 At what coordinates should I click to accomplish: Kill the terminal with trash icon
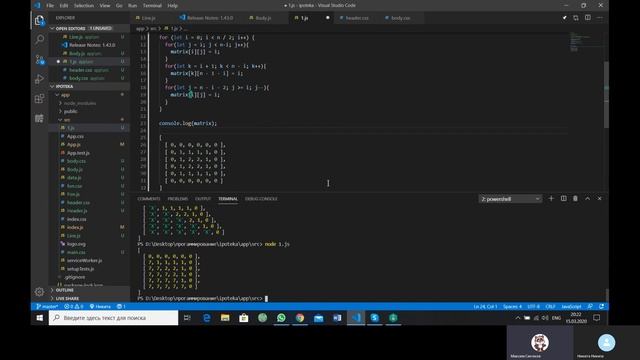pyautogui.click(x=575, y=198)
